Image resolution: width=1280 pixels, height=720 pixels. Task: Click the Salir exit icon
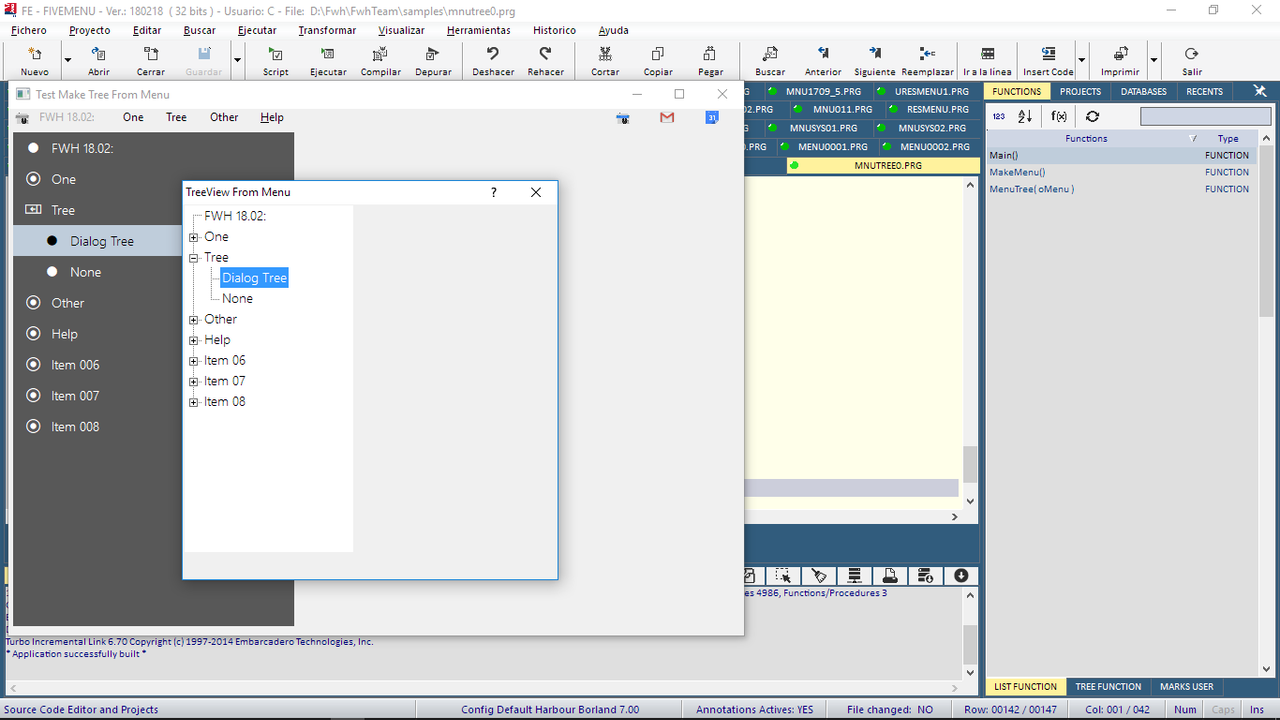click(x=1191, y=54)
